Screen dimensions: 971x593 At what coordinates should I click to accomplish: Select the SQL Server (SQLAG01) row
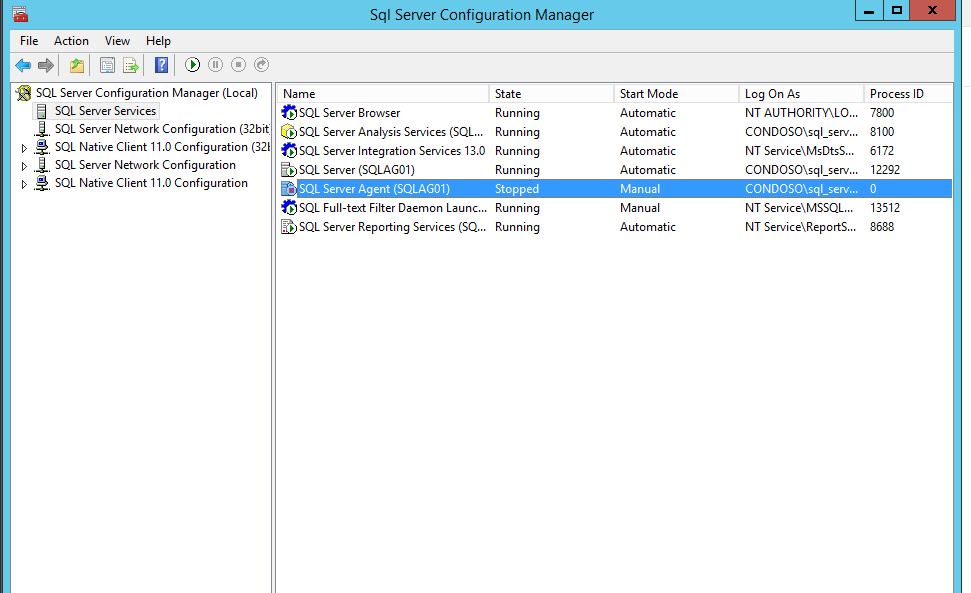coord(614,170)
